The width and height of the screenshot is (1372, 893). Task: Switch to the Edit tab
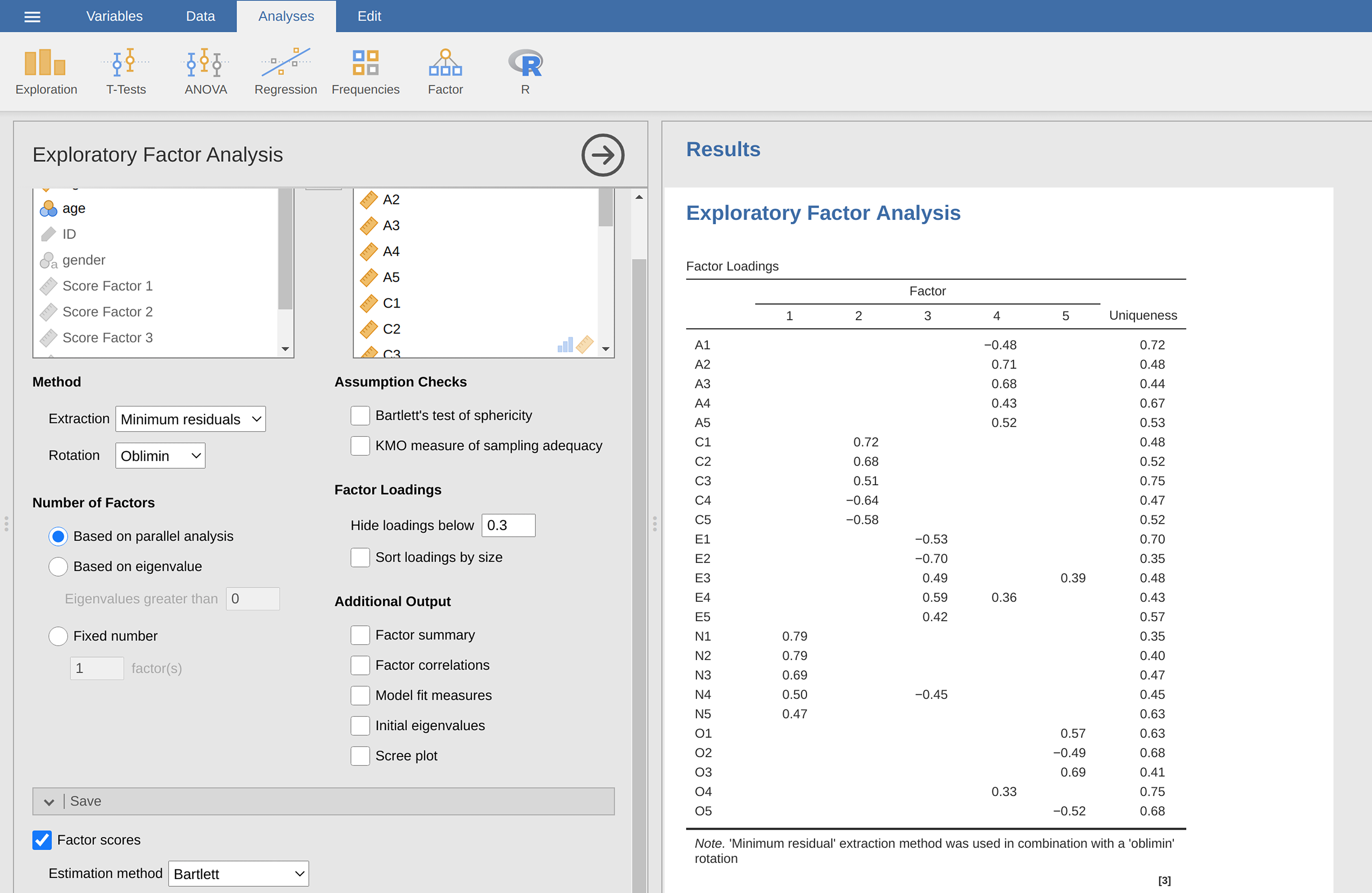click(369, 16)
